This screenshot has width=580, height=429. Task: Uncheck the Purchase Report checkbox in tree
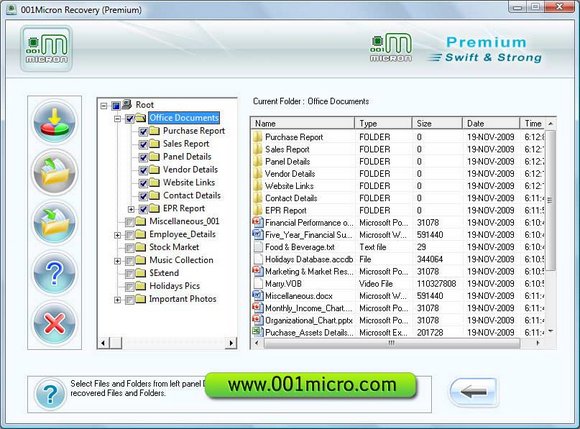144,131
